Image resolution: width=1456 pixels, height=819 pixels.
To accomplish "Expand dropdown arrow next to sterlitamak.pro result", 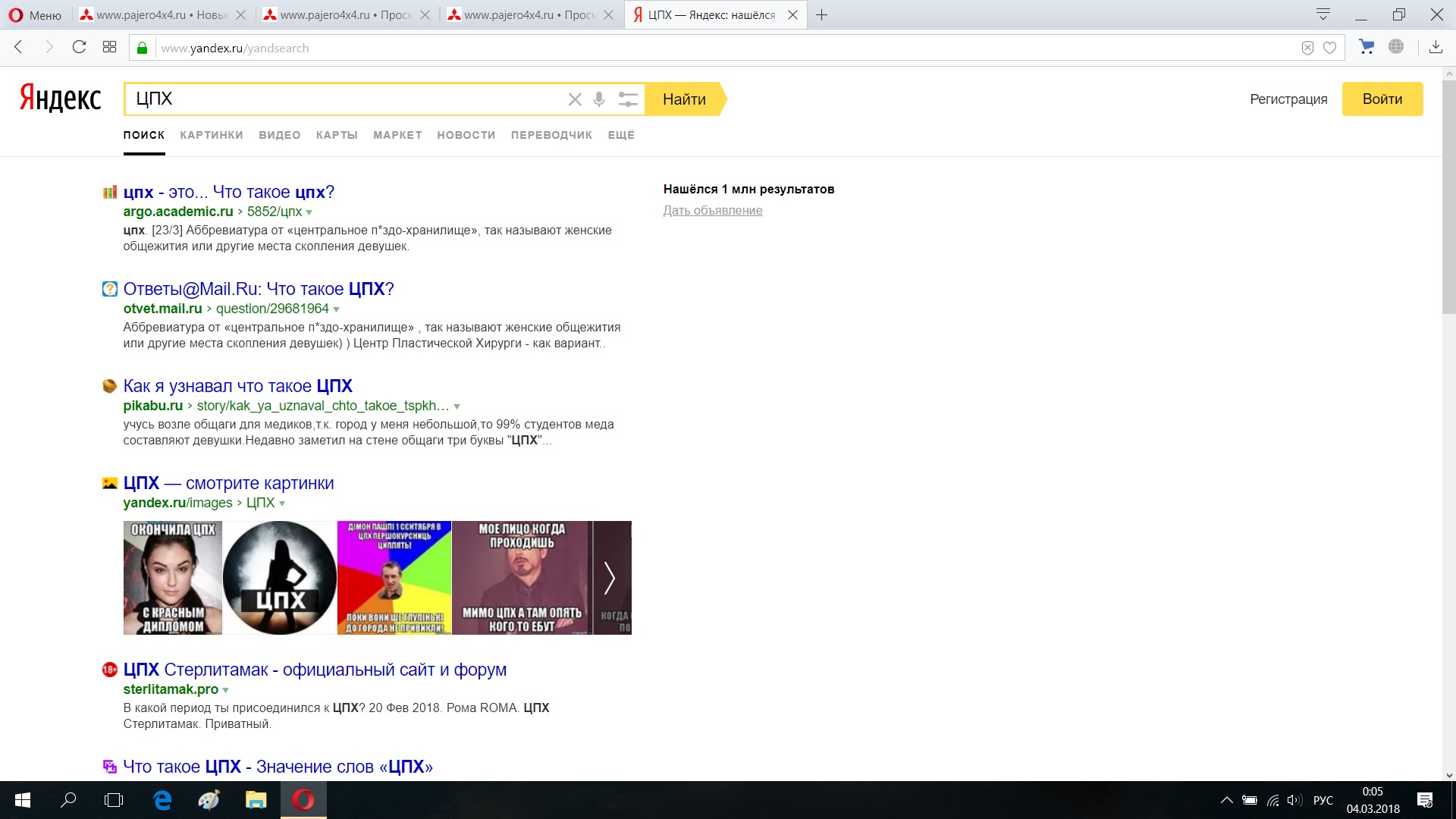I will click(226, 690).
